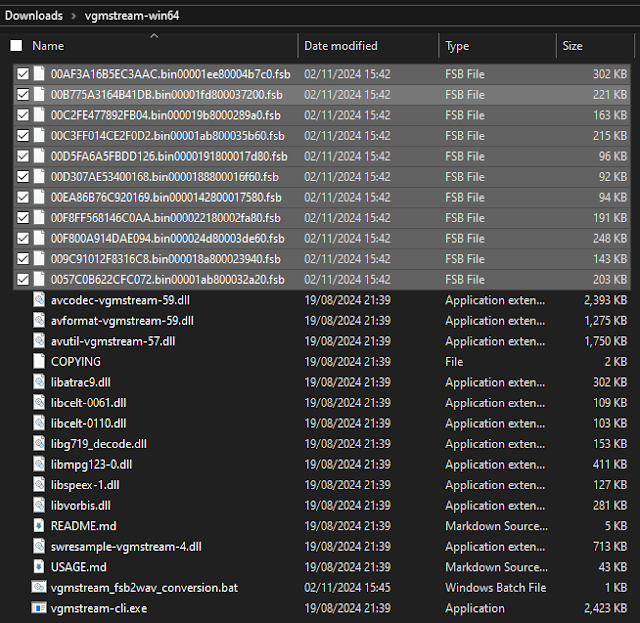
Task: Select the vgmstream-cli.exe file name
Action: [x=99, y=608]
